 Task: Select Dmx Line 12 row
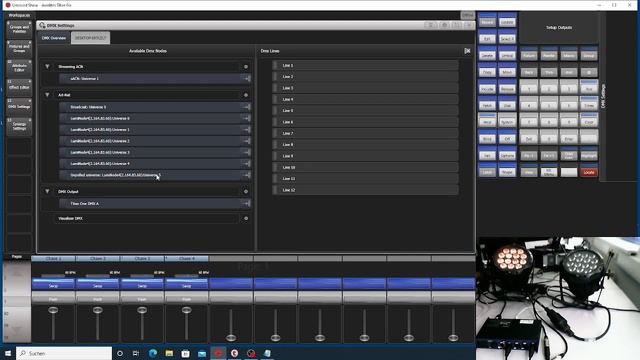[365, 190]
